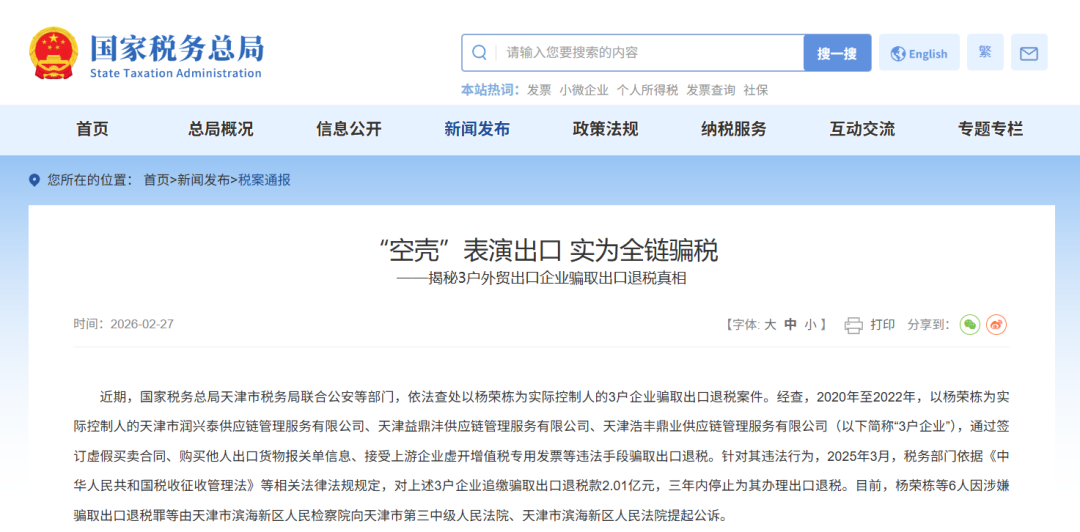Image resolution: width=1080 pixels, height=532 pixels.
Task: Open 总局概况 navigation menu
Action: [x=220, y=129]
